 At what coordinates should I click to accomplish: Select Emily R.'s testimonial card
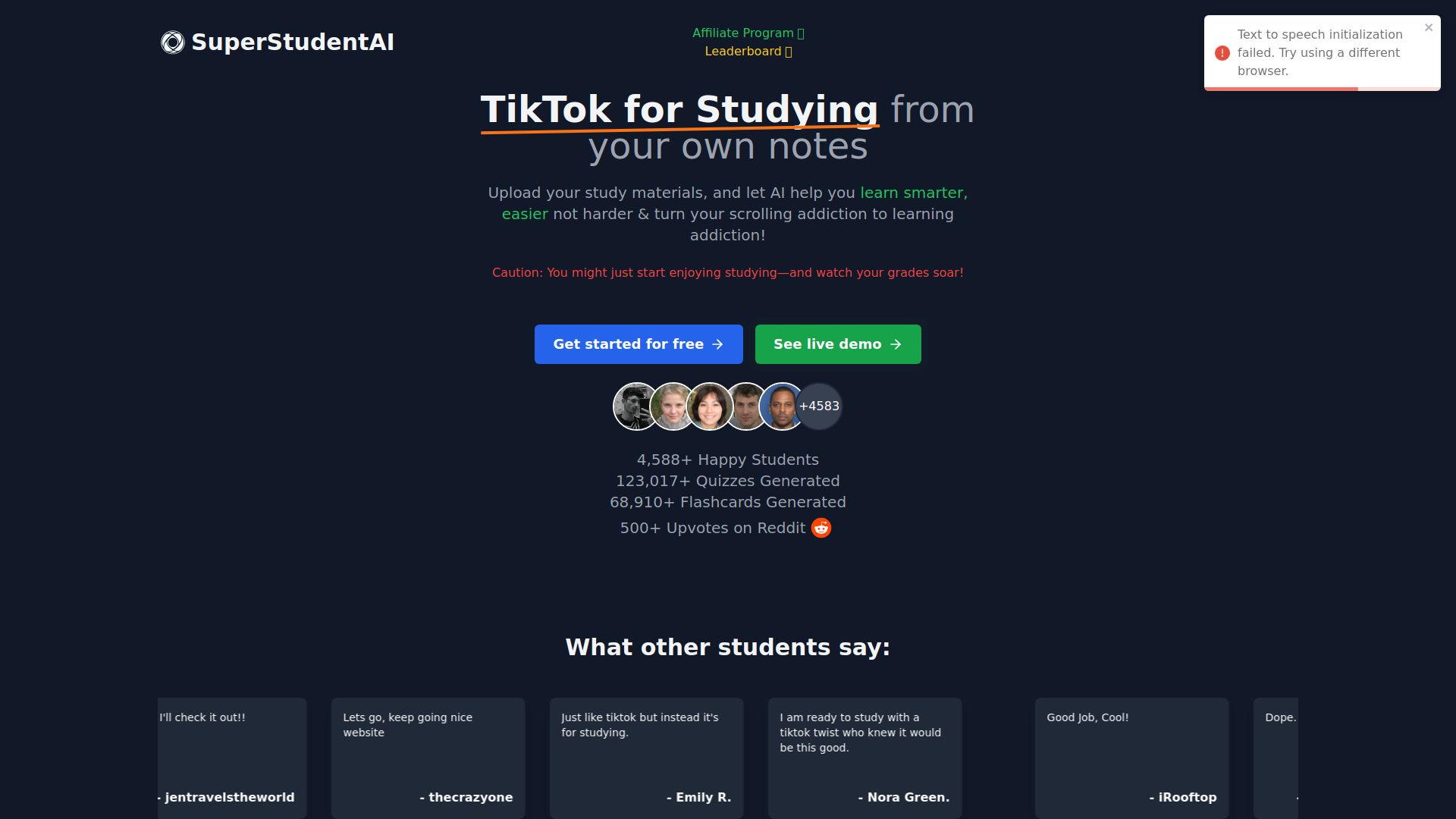646,757
